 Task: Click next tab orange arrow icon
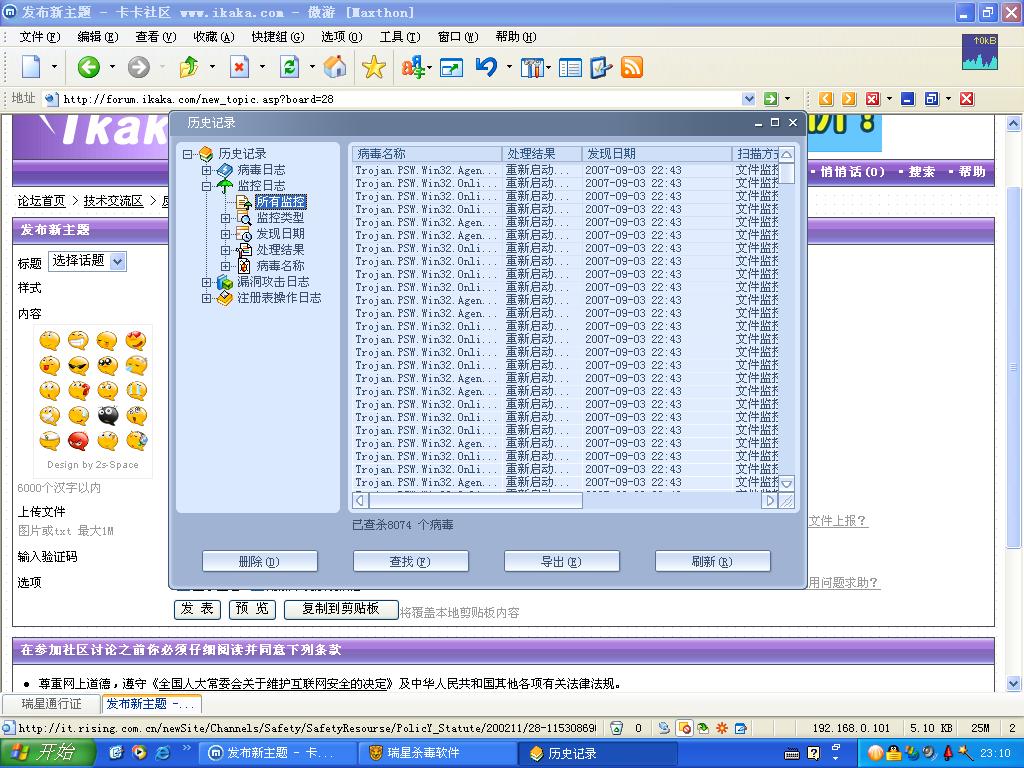(848, 99)
